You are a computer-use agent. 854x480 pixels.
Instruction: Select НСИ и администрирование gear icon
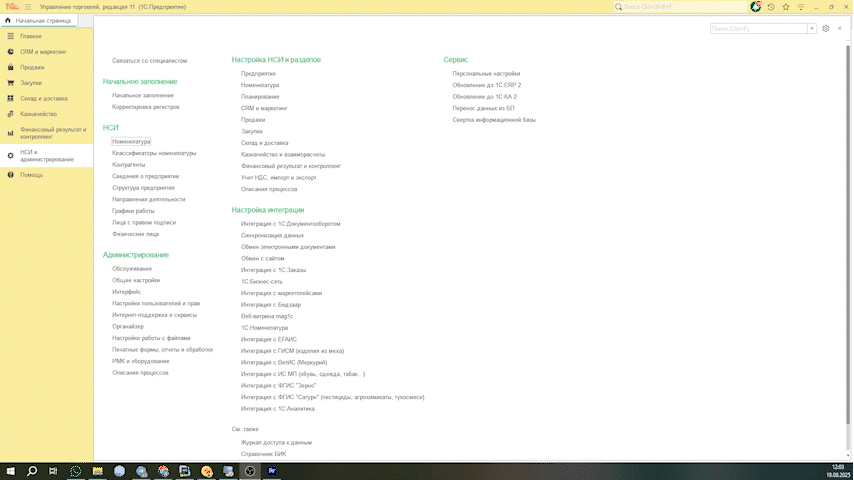pos(10,156)
